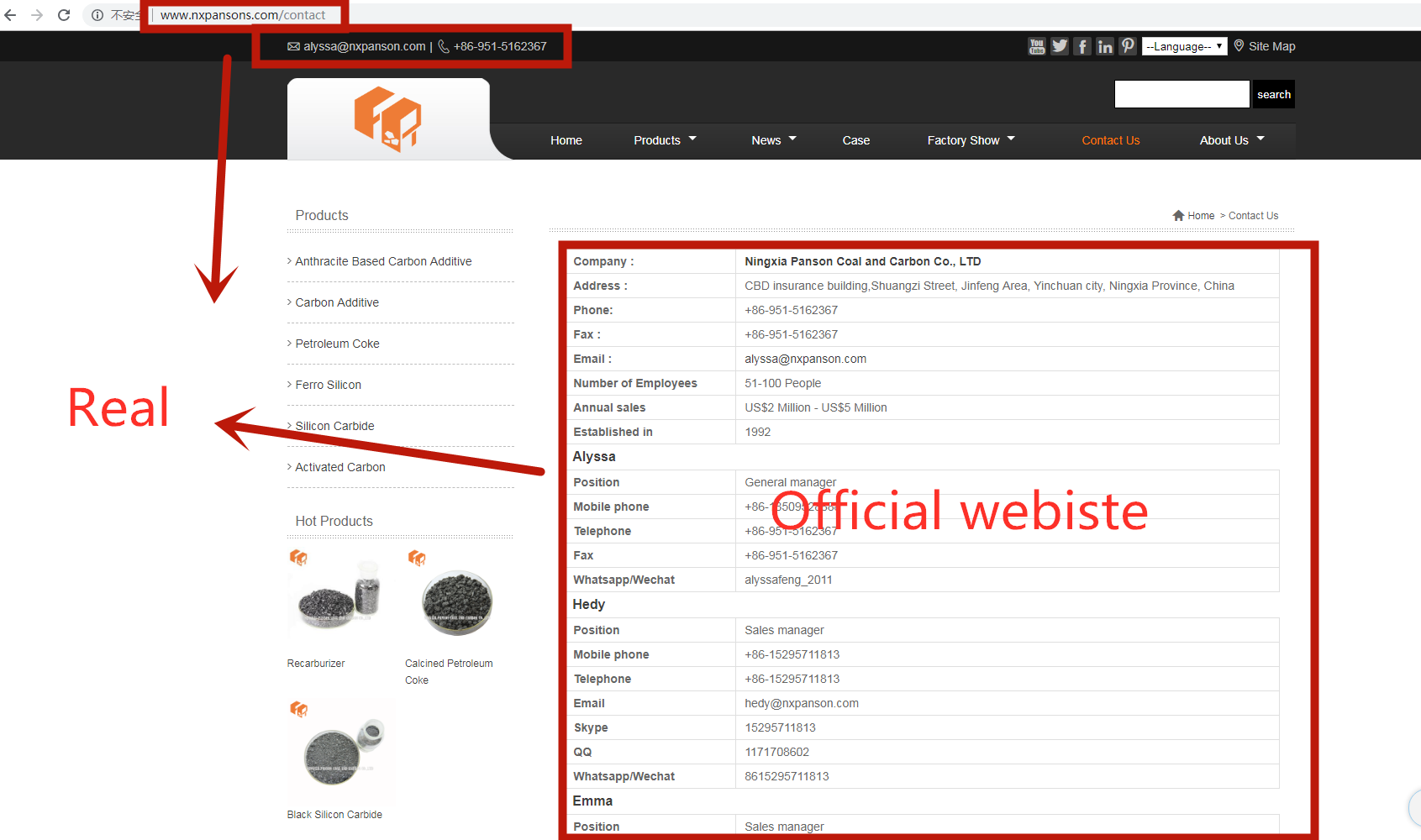Screen dimensions: 1421x840
Task: Click the browser address bar URL
Action: pos(243,15)
